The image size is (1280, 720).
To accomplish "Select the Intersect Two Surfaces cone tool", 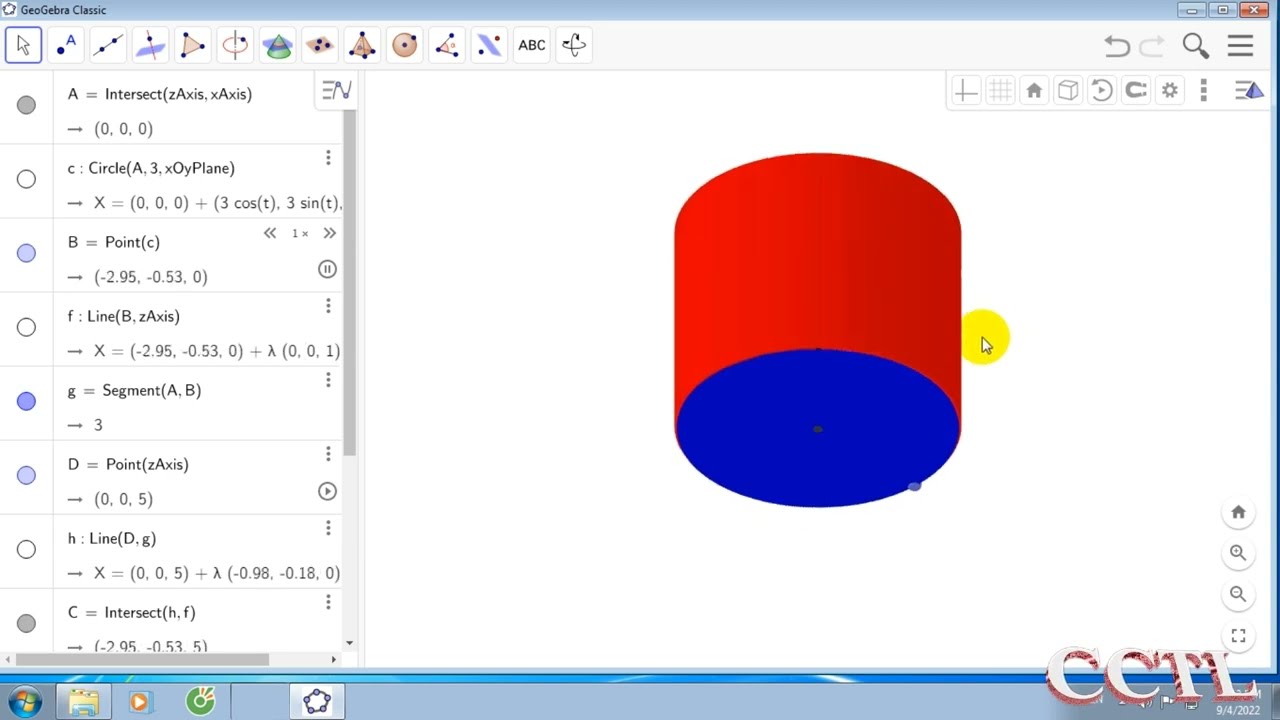I will 278,45.
